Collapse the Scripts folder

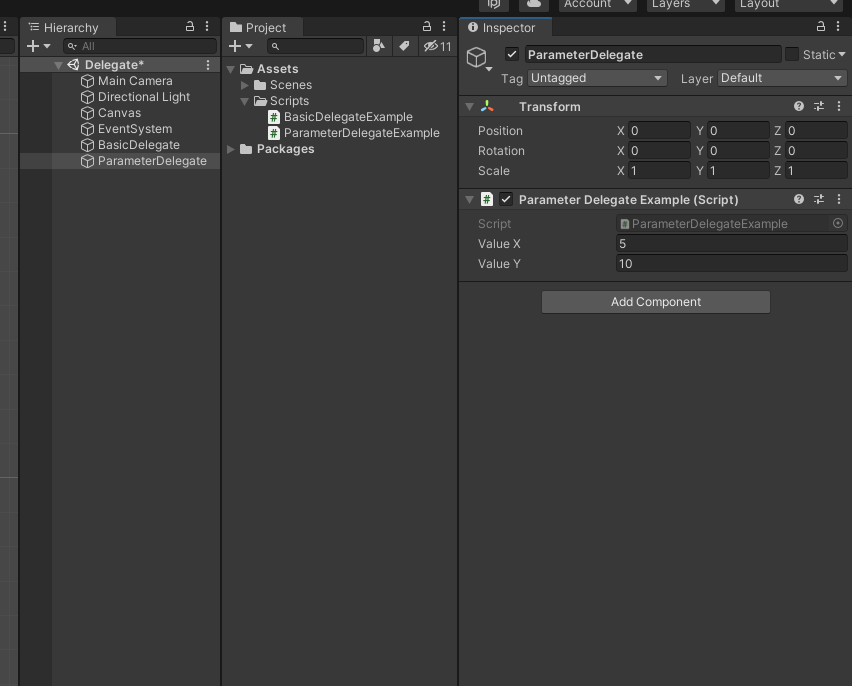(x=245, y=101)
